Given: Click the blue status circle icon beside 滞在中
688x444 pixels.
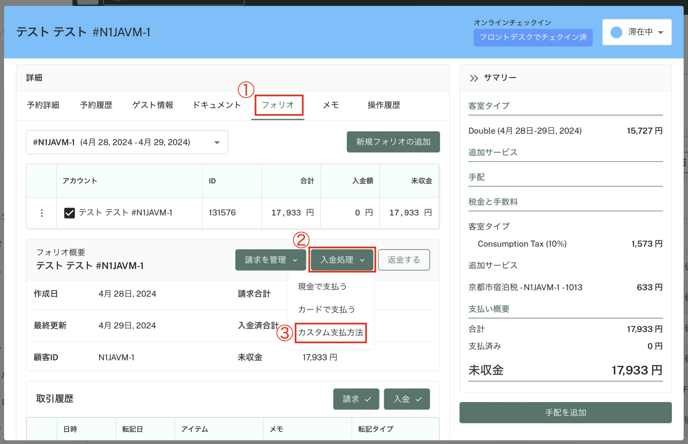Looking at the screenshot, I should [617, 33].
